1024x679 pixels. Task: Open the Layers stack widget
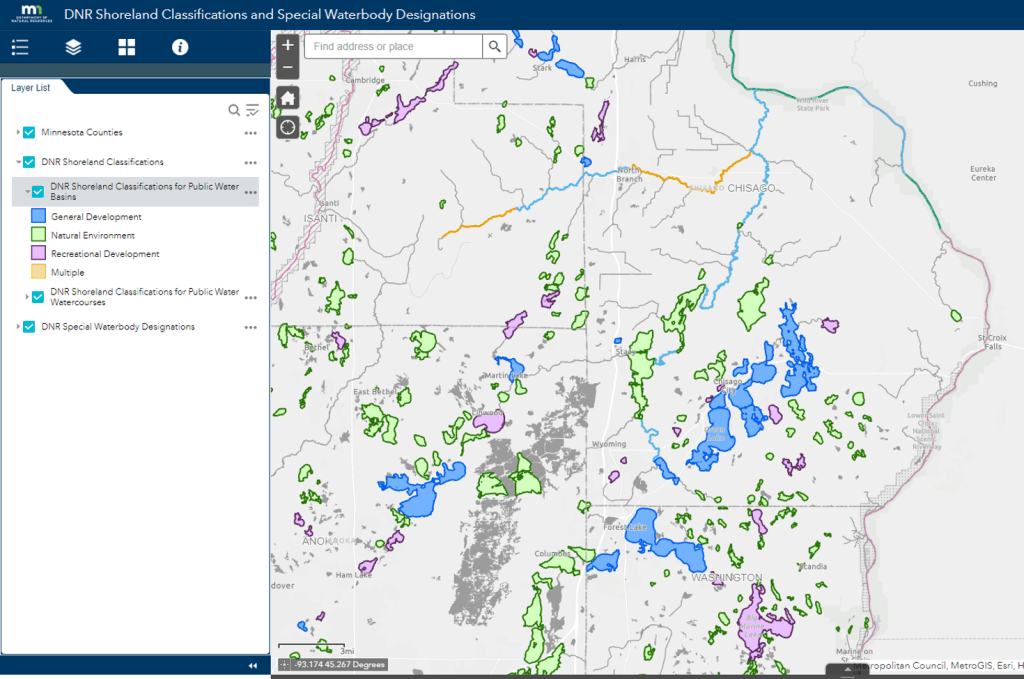click(x=73, y=47)
